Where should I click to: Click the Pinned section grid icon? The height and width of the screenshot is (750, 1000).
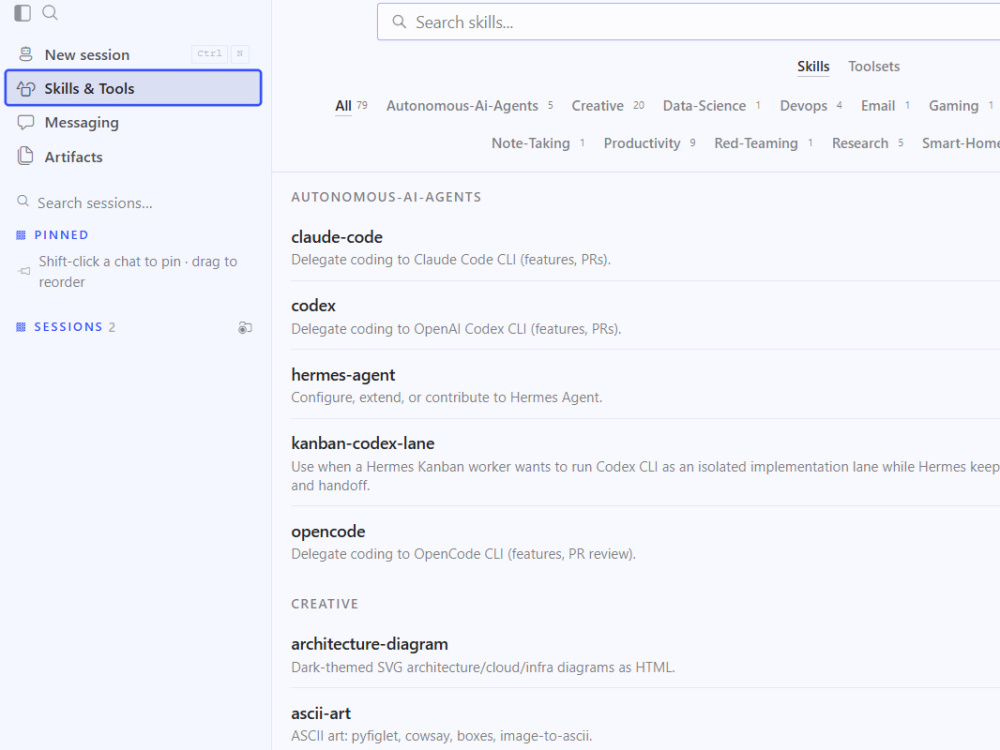pos(21,235)
